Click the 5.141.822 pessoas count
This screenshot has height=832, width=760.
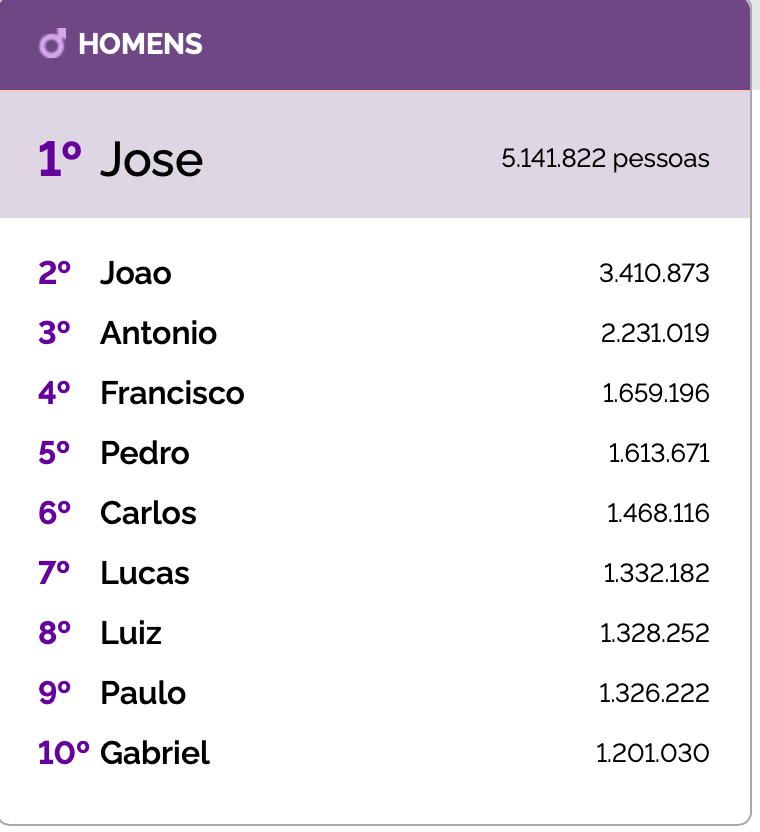click(x=605, y=158)
